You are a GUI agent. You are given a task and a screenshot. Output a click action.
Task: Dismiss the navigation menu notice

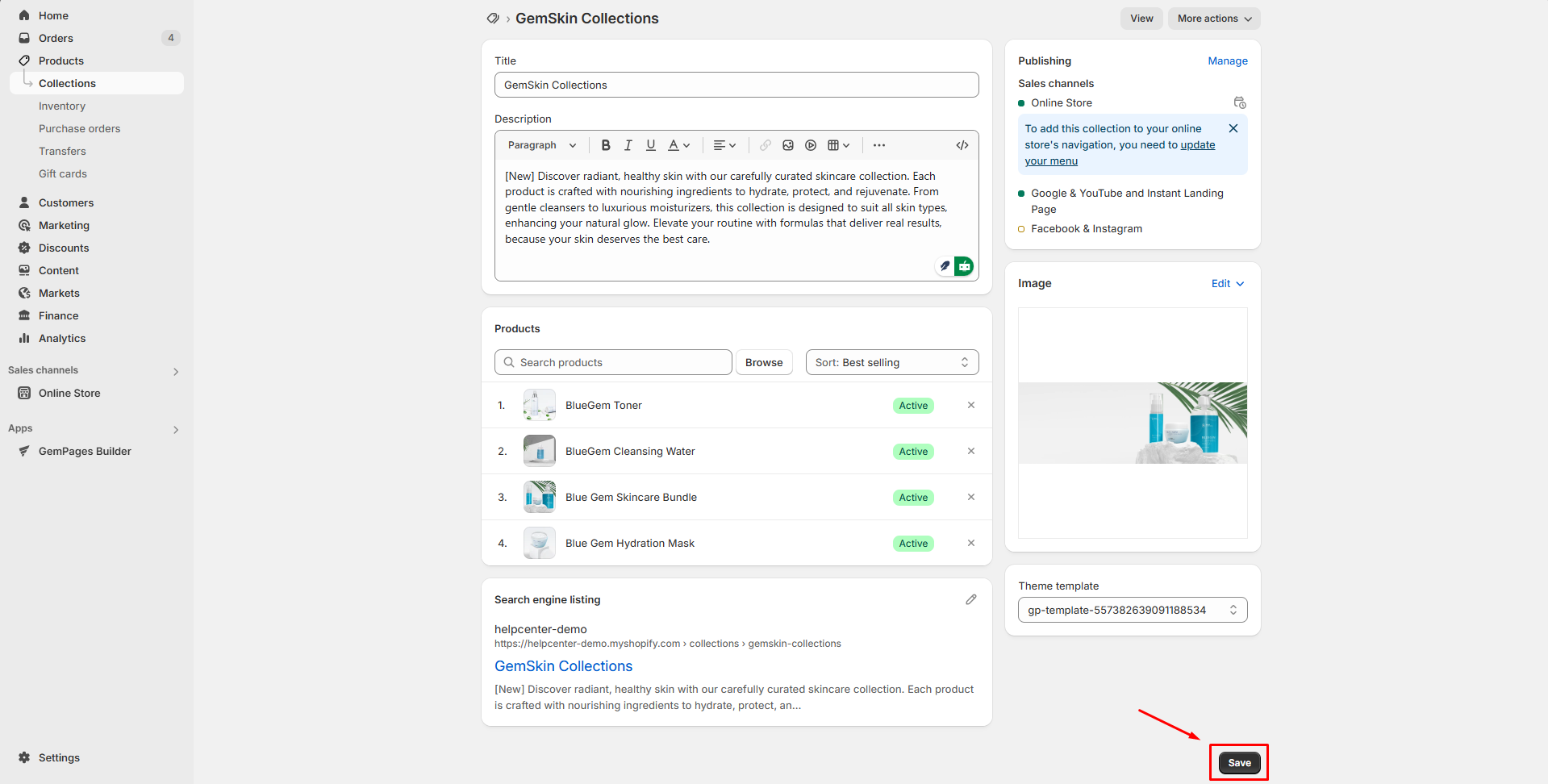click(x=1233, y=128)
